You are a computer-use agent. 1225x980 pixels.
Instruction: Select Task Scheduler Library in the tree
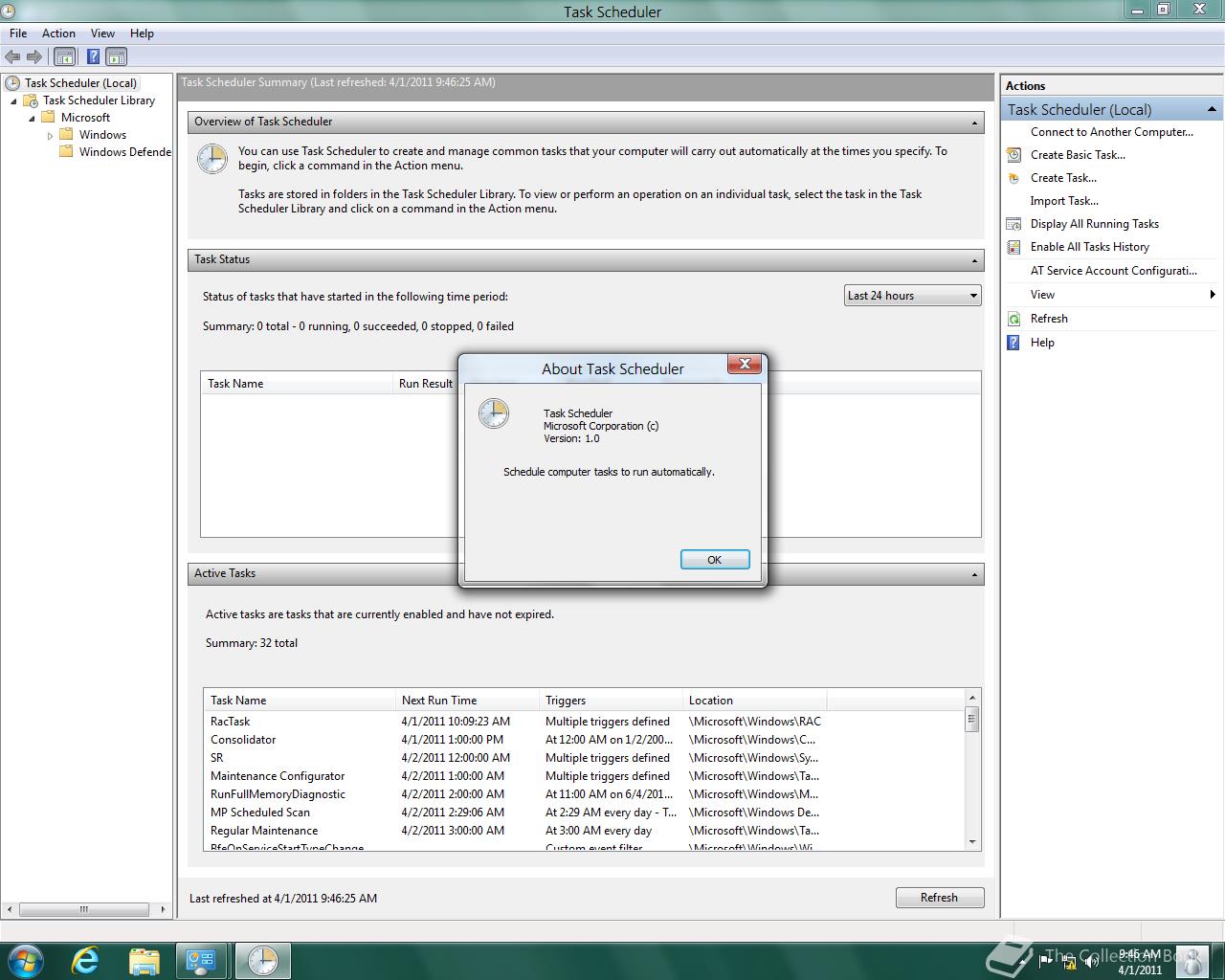[x=99, y=100]
